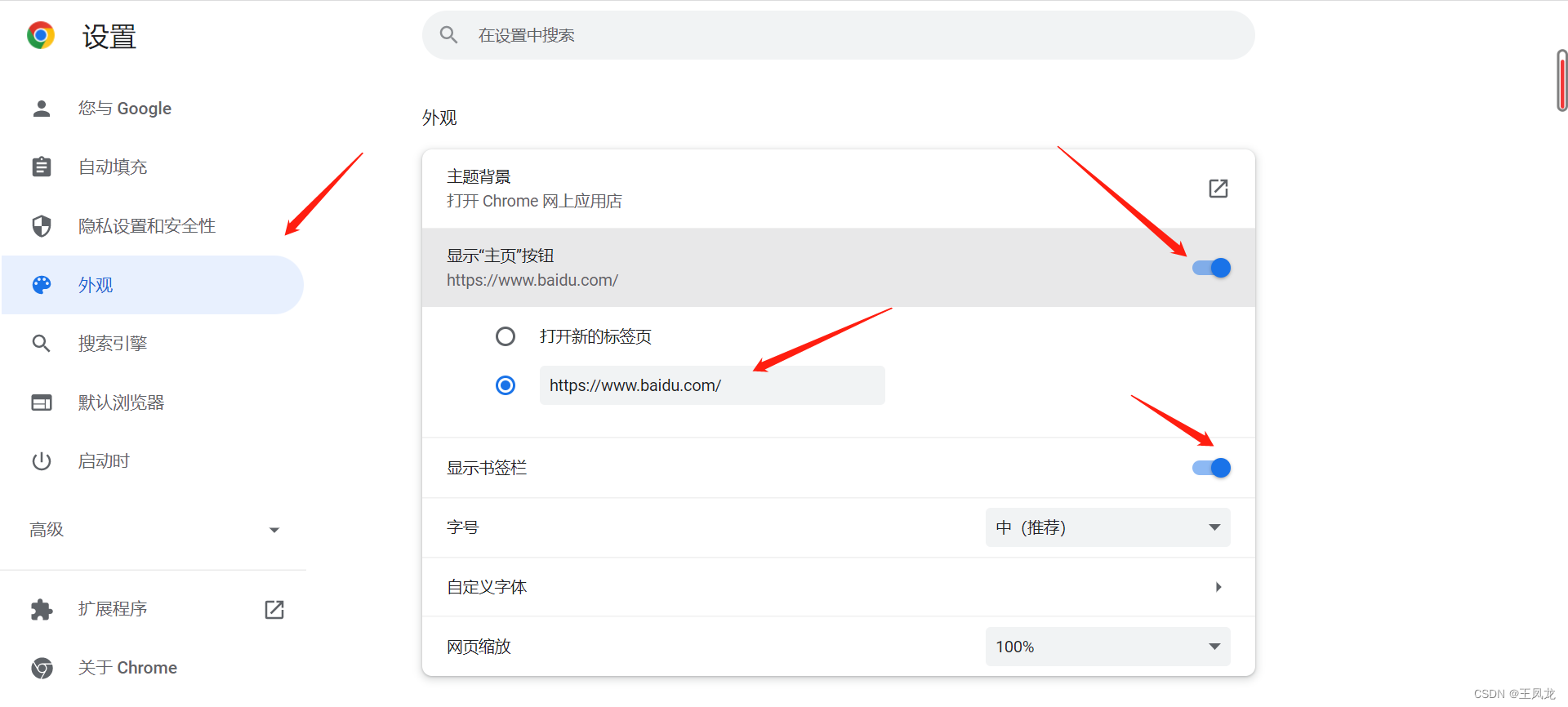Screen dimensions: 1568x707
Task: Select the 打开新的标签页 radio button
Action: click(x=506, y=336)
